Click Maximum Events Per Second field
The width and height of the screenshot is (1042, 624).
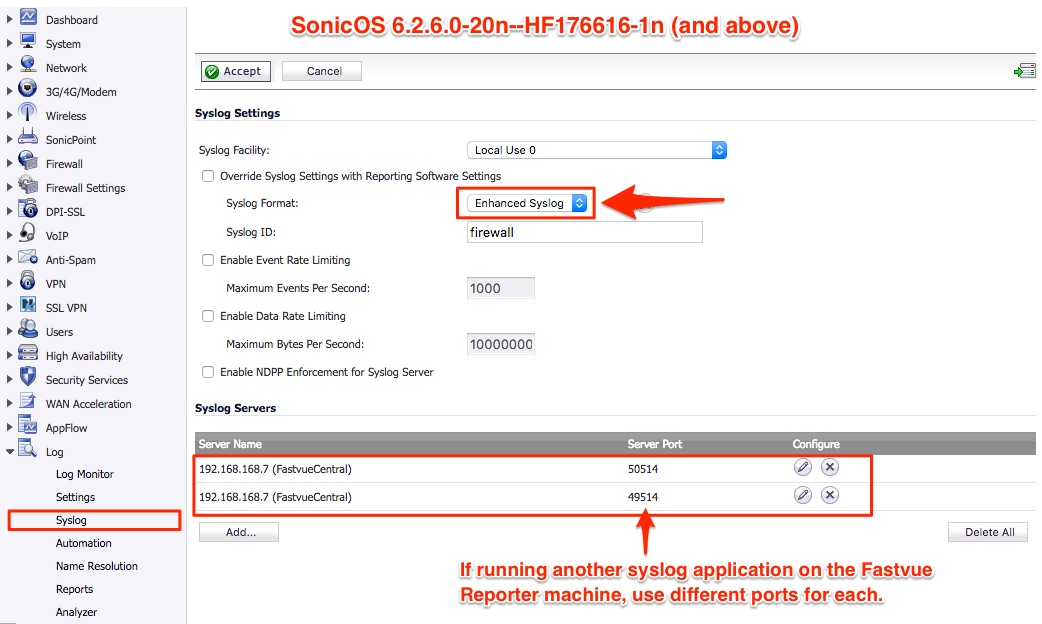point(500,288)
